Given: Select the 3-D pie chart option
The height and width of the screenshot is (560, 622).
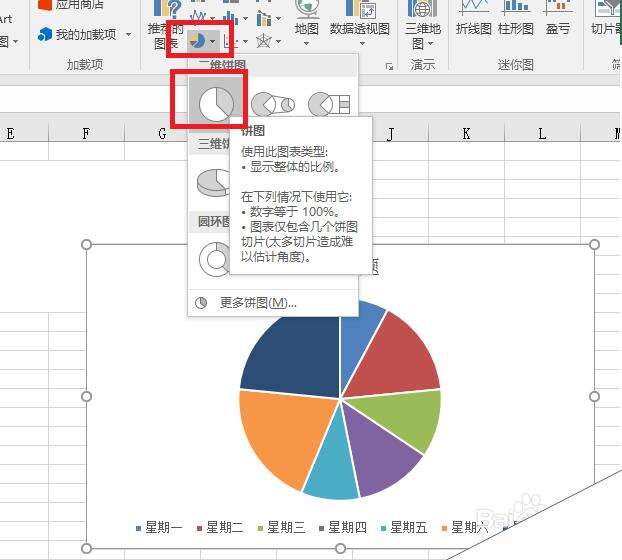Looking at the screenshot, I should pos(213,182).
